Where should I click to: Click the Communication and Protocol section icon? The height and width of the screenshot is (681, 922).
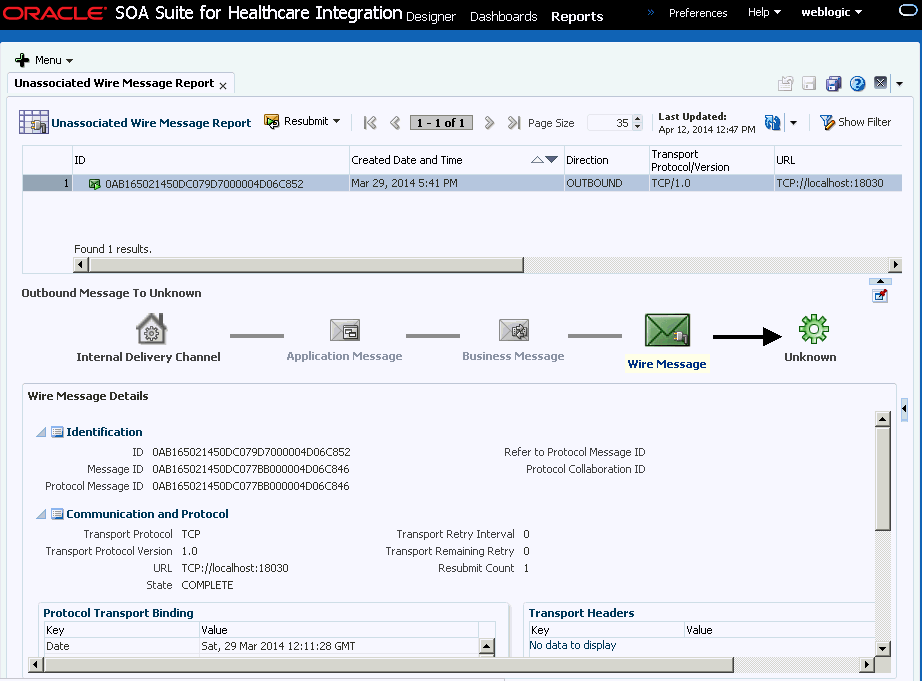57,515
